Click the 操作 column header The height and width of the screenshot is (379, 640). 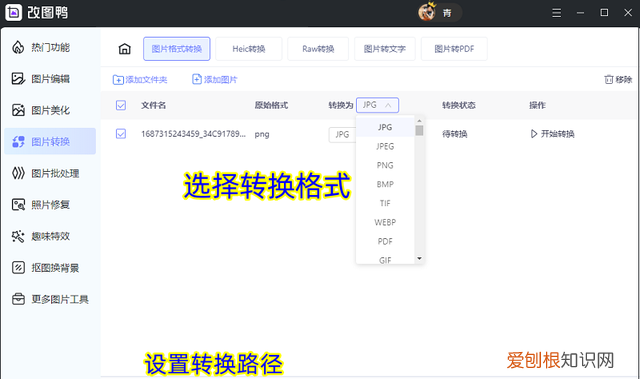point(538,105)
